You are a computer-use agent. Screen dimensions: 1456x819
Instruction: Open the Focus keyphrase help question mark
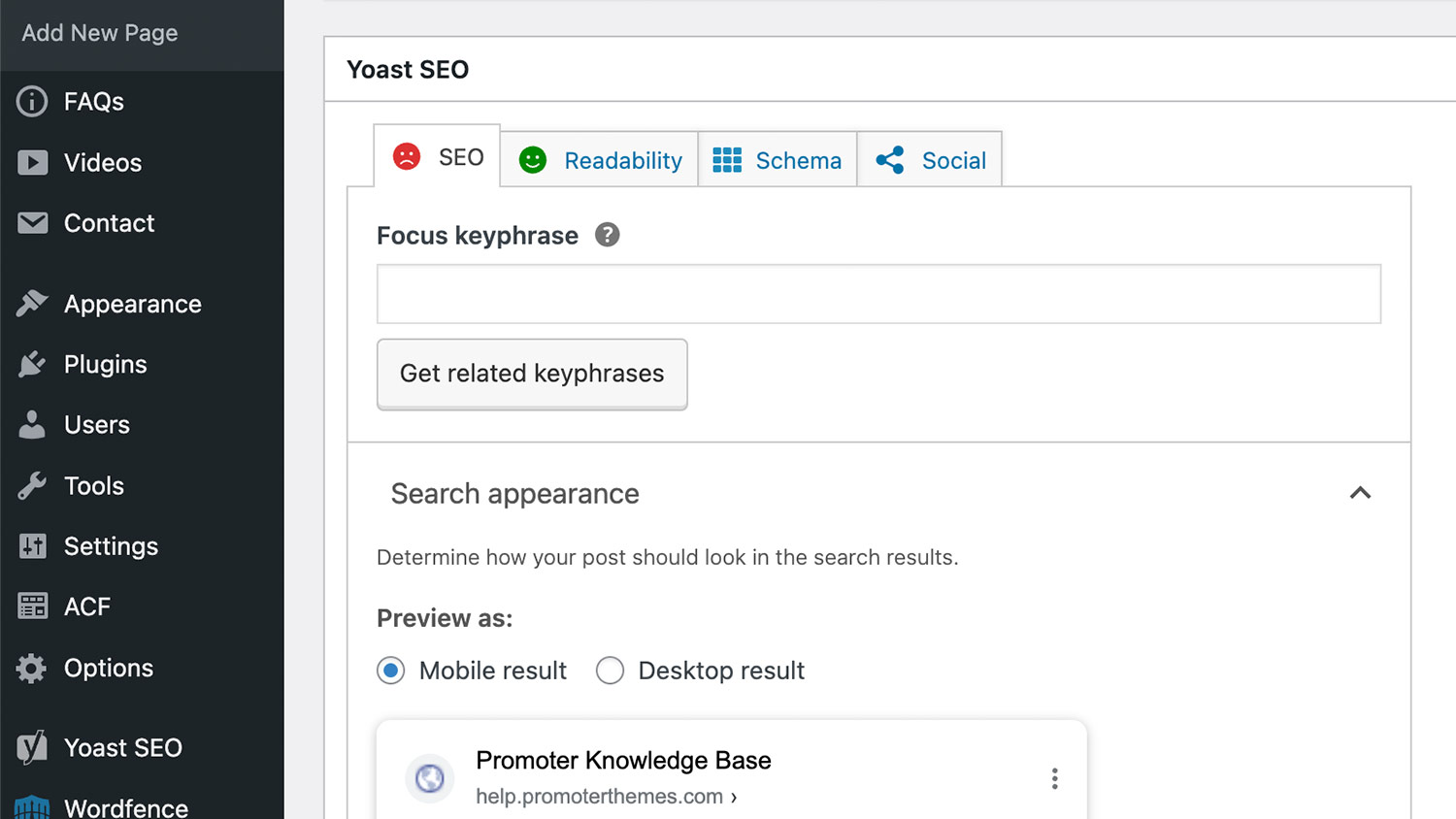(607, 235)
